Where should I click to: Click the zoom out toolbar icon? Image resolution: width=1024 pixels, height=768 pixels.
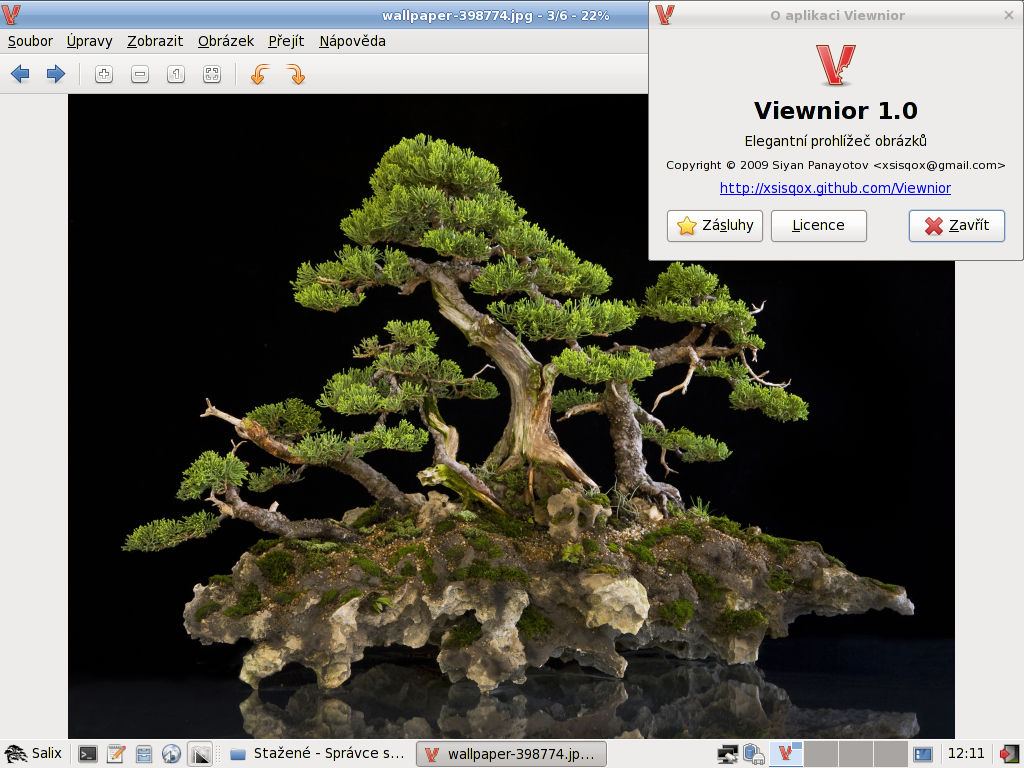[140, 74]
